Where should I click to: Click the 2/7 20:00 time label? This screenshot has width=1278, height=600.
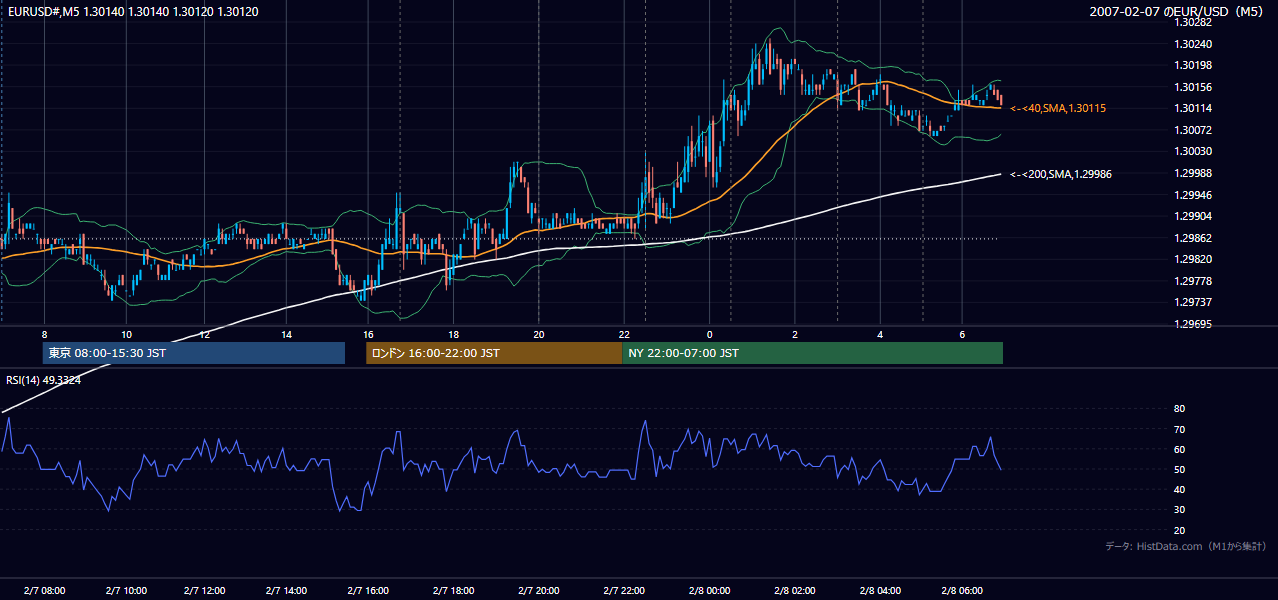pos(538,590)
